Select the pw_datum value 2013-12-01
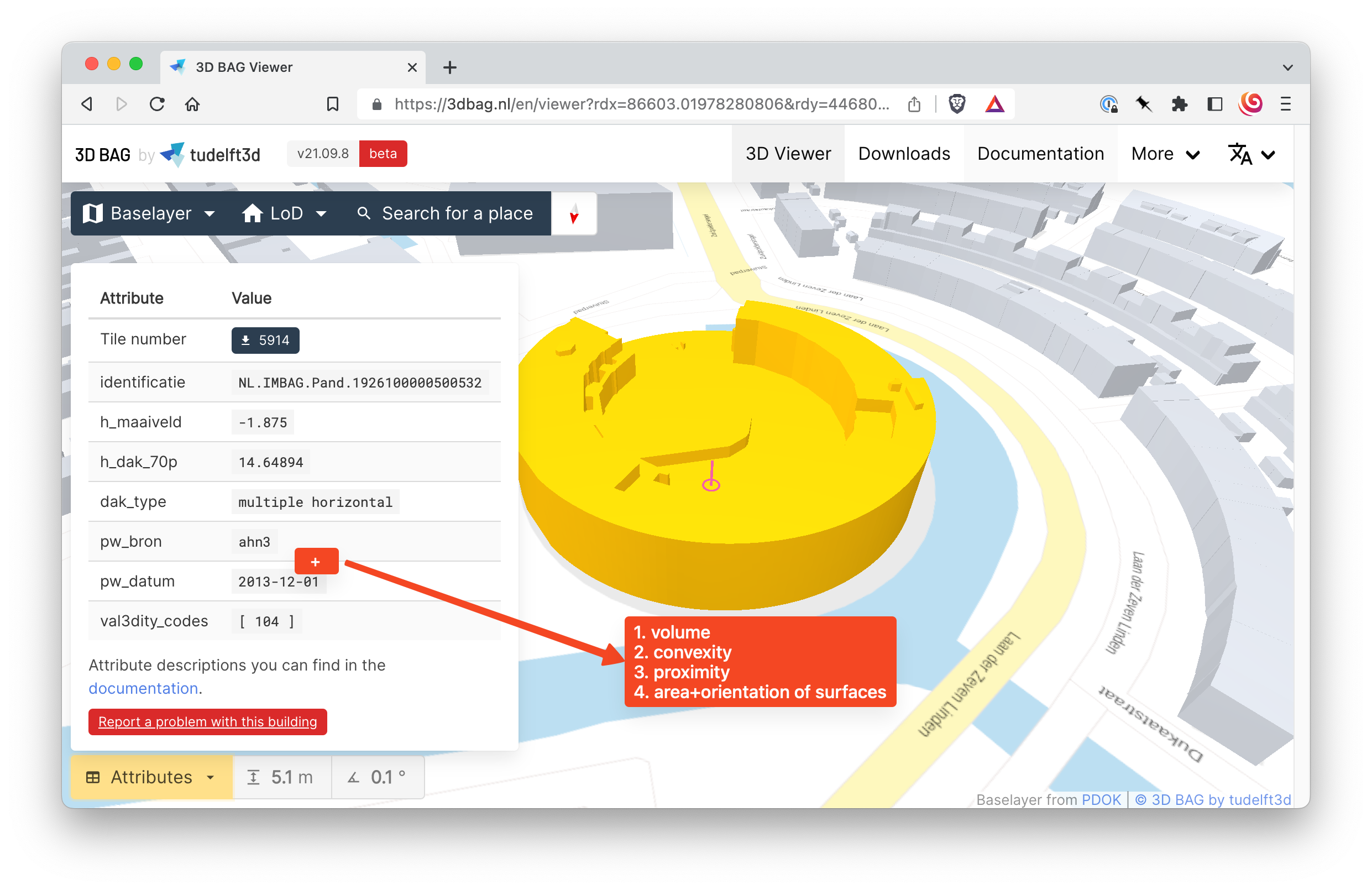The width and height of the screenshot is (1372, 890). [x=279, y=582]
